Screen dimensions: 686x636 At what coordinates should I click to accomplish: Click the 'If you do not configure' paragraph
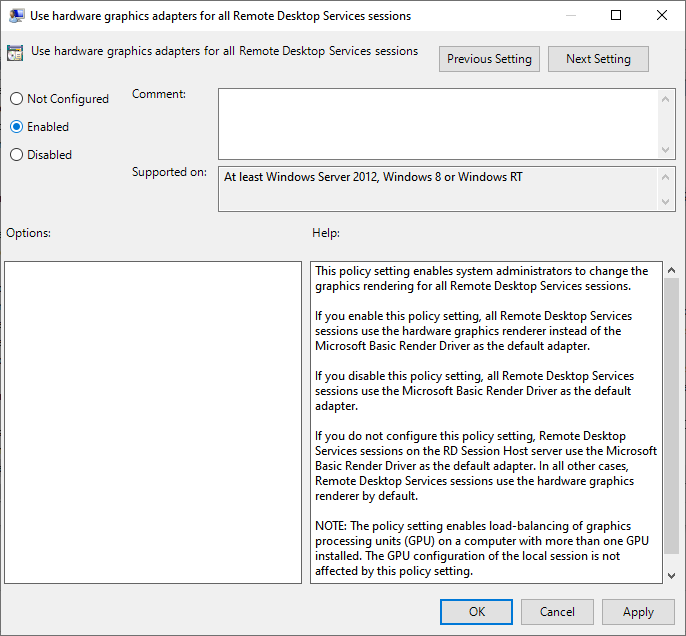pyautogui.click(x=486, y=466)
